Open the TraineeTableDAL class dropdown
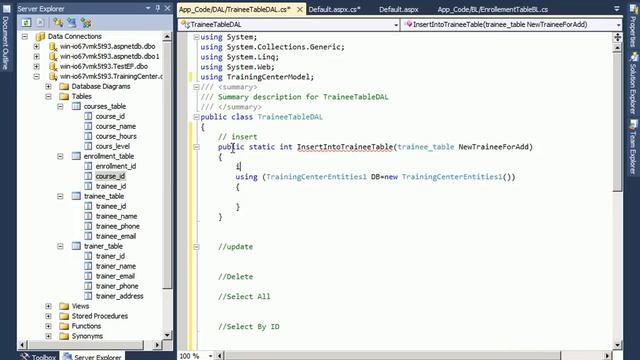Image resolution: width=640 pixels, height=360 pixels. [396, 25]
